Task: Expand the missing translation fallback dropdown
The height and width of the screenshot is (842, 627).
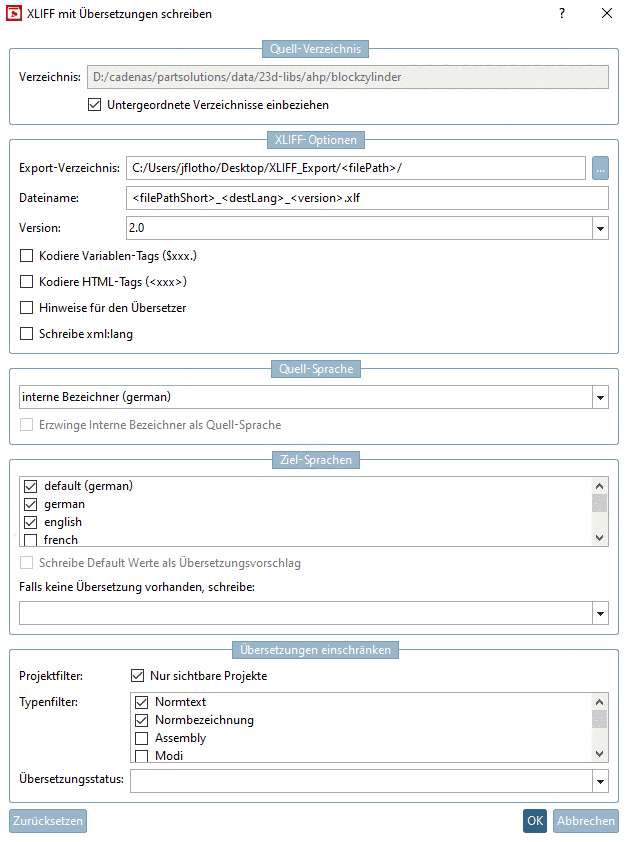Action: tap(599, 613)
